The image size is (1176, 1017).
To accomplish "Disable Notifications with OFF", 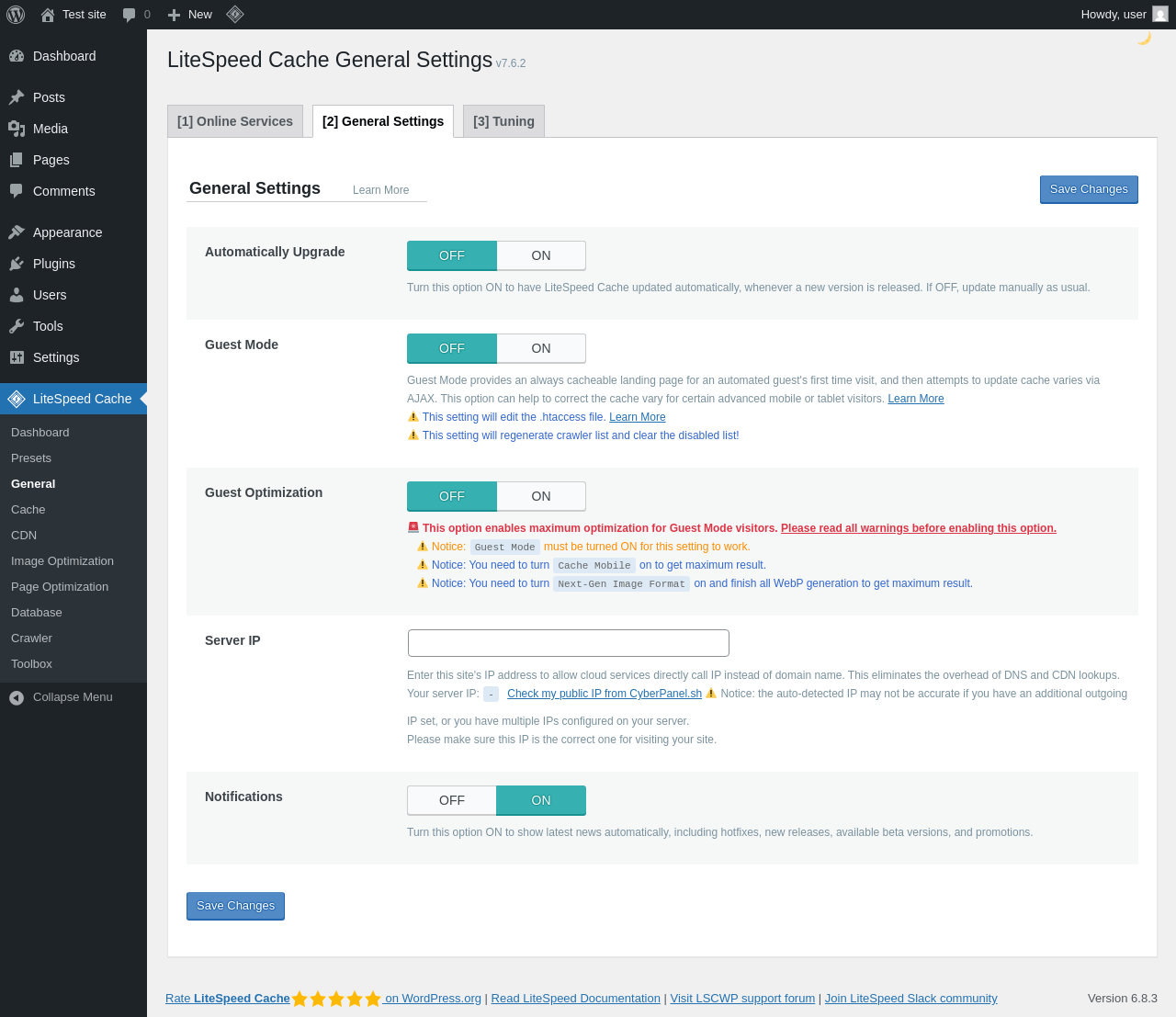I will coord(452,801).
